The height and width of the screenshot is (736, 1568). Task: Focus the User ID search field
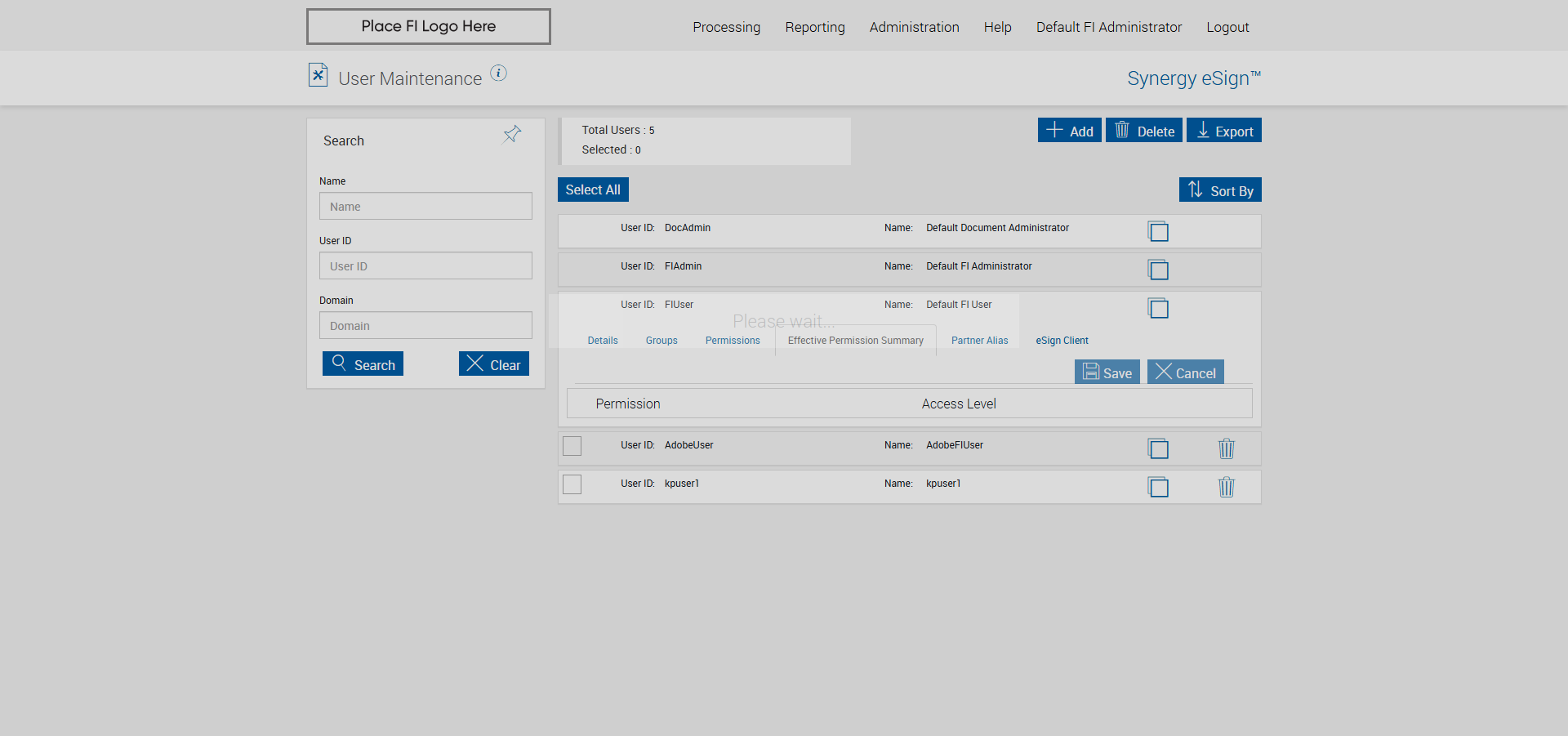425,265
